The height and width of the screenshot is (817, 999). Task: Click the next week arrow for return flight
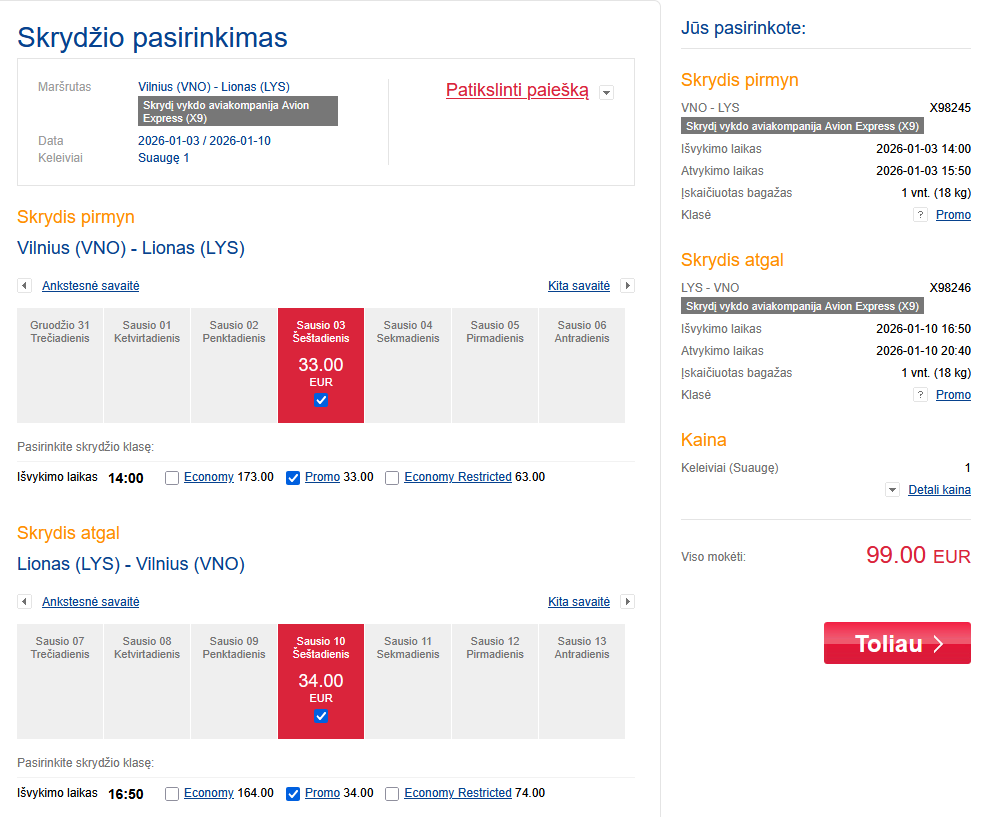point(627,602)
